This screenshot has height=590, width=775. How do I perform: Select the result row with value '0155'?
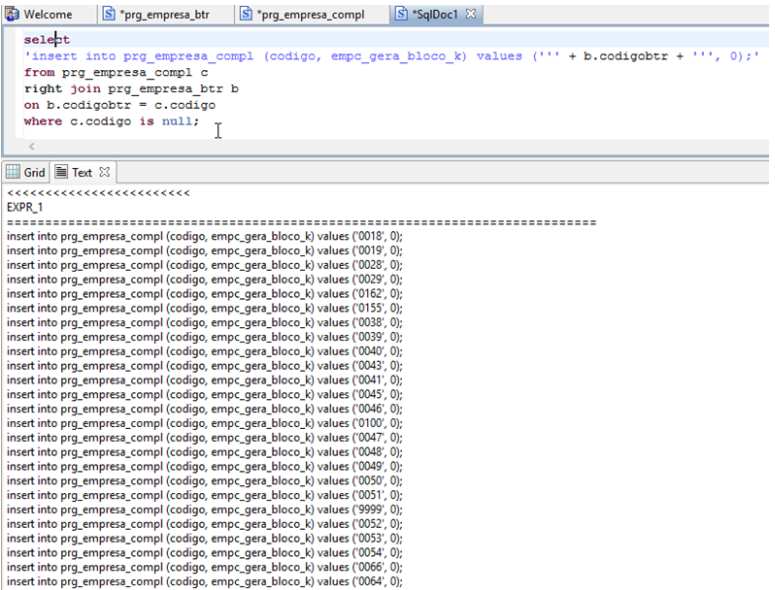point(205,308)
